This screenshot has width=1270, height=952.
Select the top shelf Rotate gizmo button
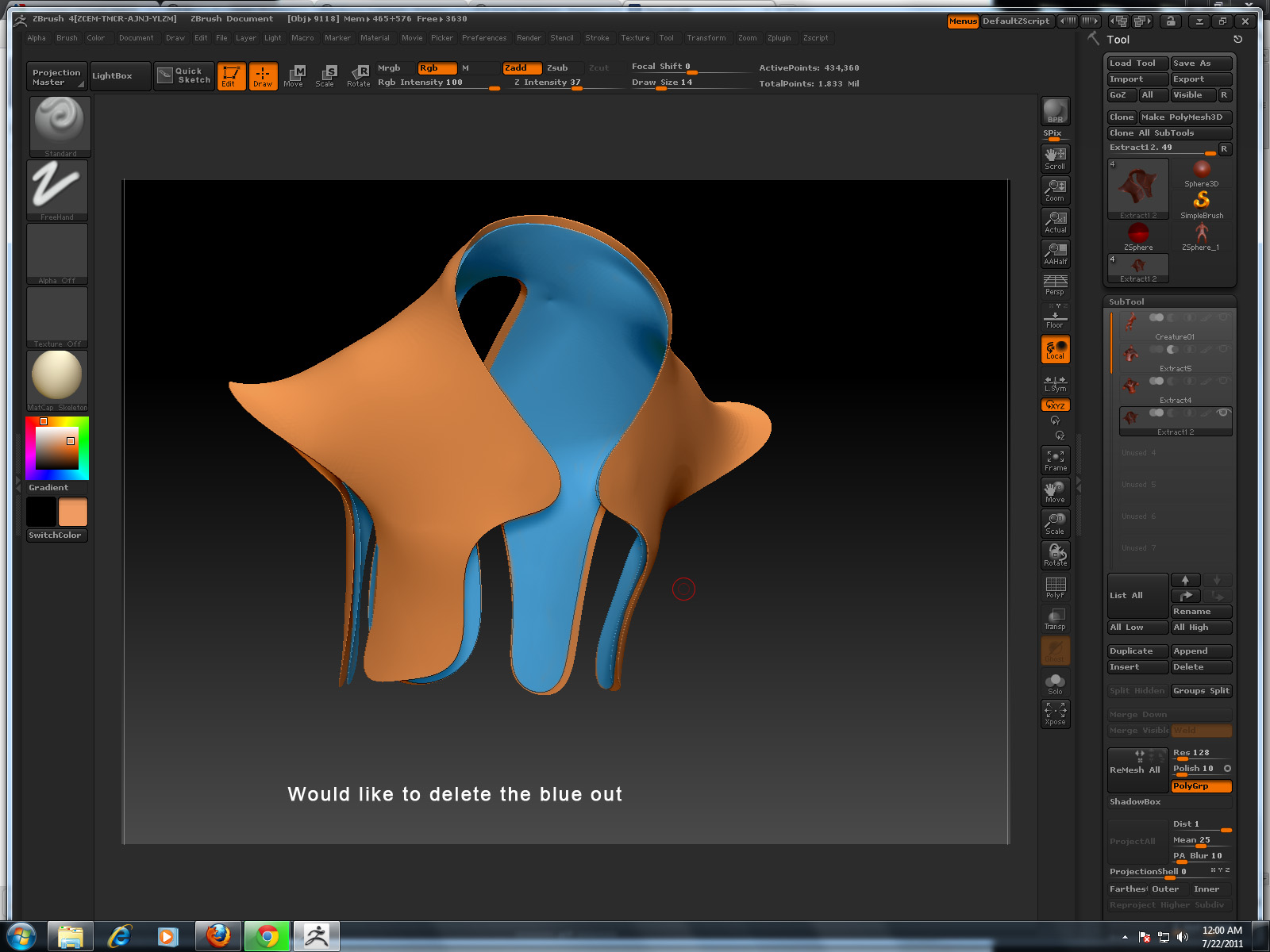[358, 76]
